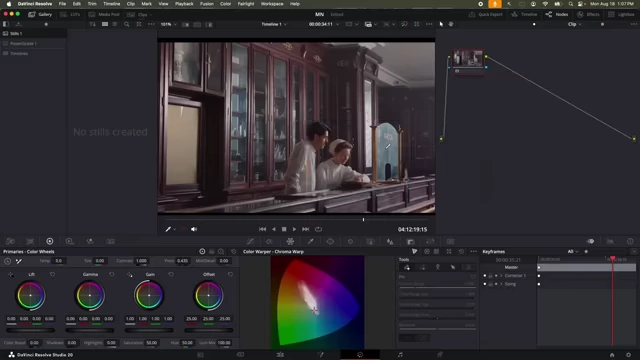Open the RGB Mixer palette
640x360 pixels.
(x=90, y=241)
